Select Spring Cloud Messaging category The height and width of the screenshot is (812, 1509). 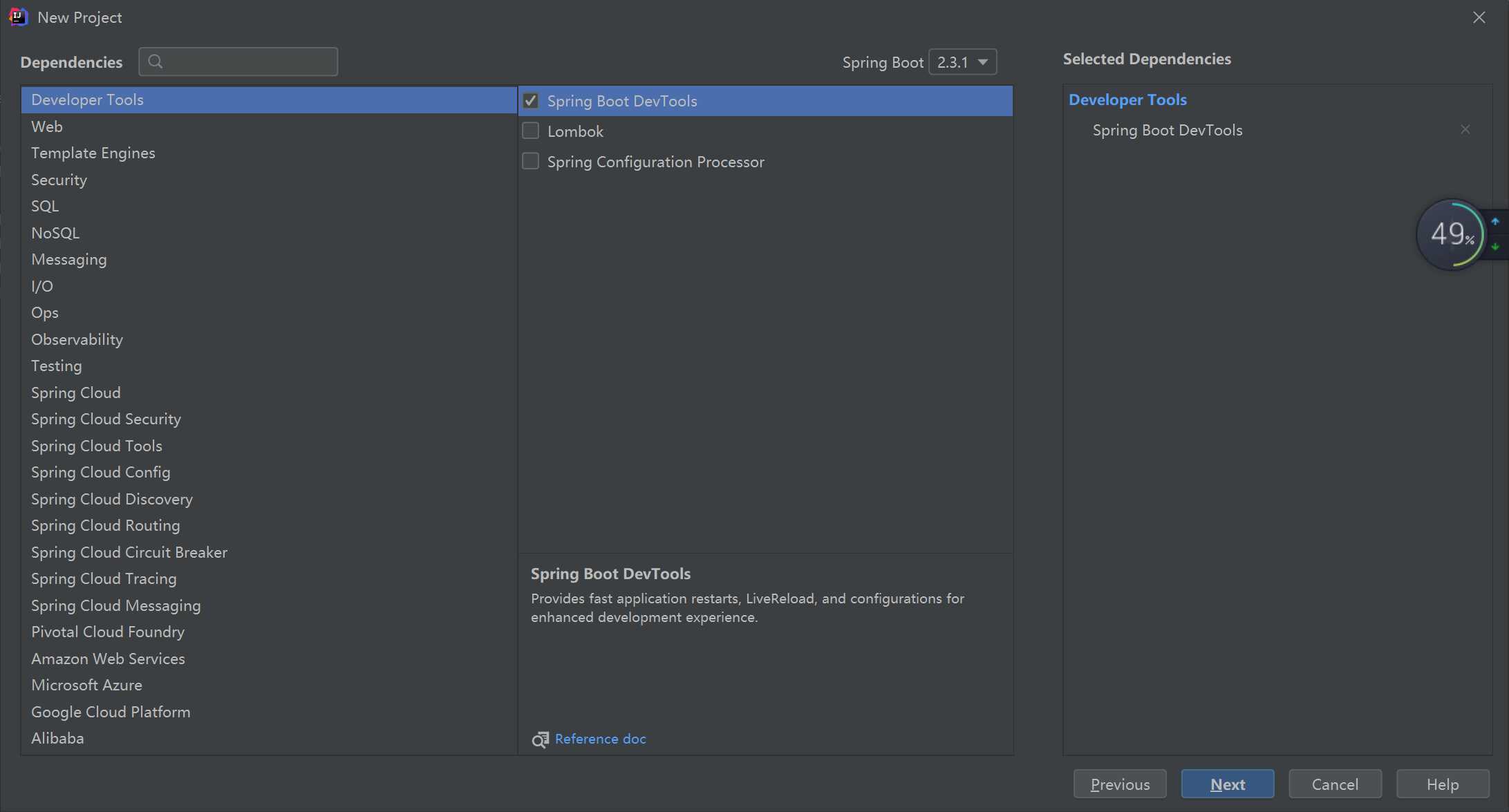269,605
